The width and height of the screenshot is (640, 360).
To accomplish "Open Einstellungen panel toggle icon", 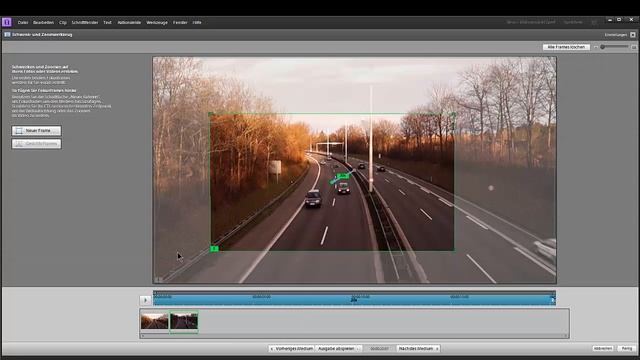I will 633,35.
